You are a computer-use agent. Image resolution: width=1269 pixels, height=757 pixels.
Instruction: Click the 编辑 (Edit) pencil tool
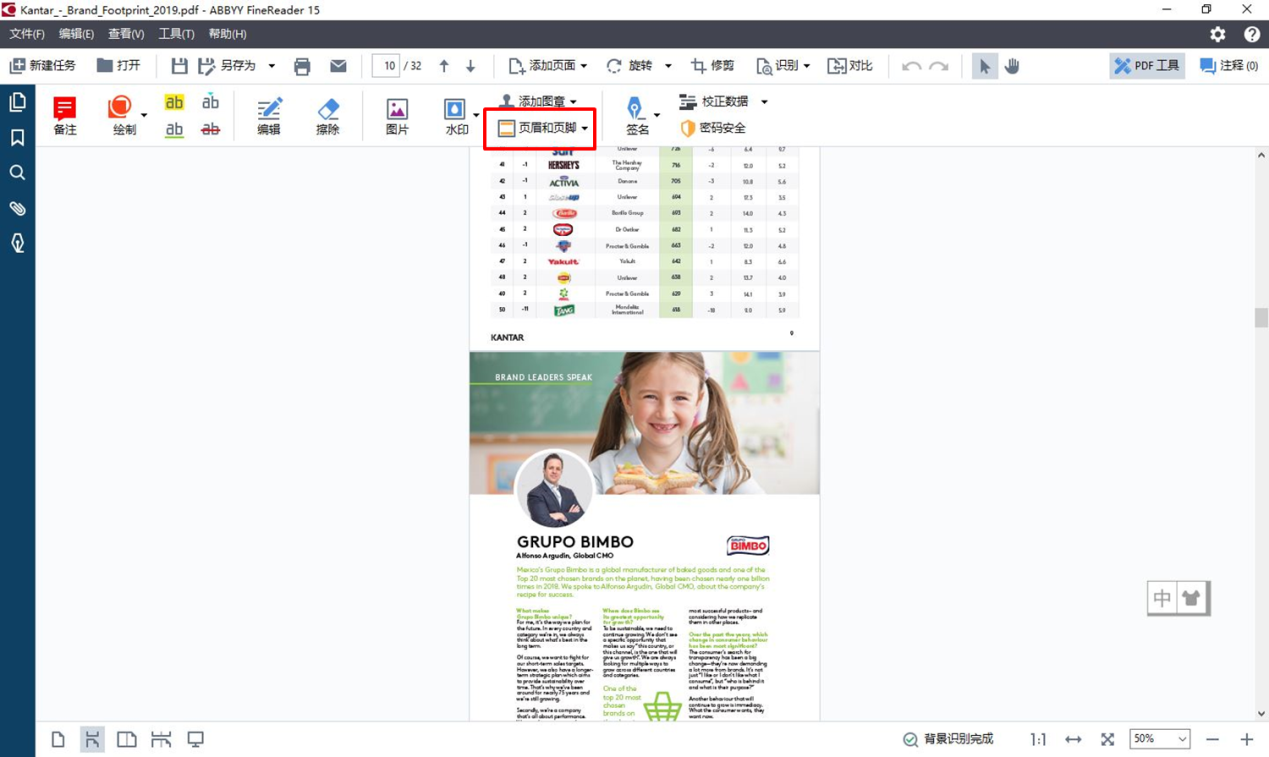tap(269, 116)
